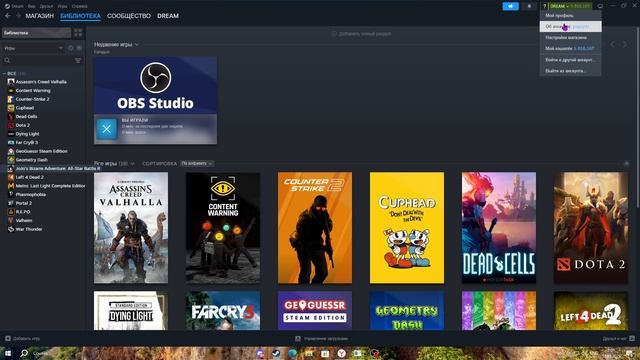Image resolution: width=640 pixels, height=360 pixels.
Task: Toggle the library grid view icon
Action: click(x=78, y=33)
